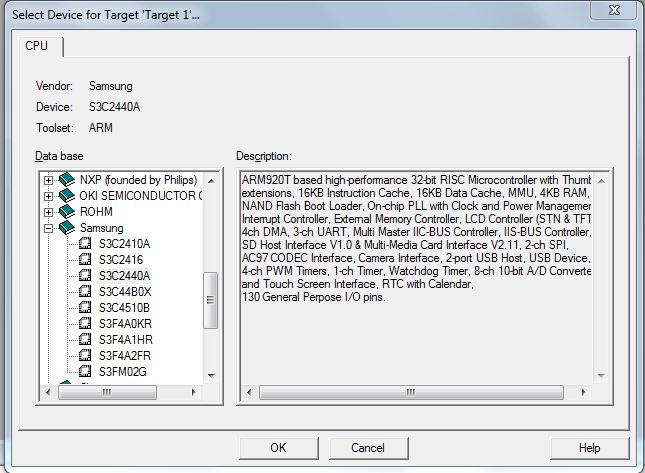Click the chip icon beside S3F4A2FR
Viewport: 645px width, 473px height.
[85, 355]
